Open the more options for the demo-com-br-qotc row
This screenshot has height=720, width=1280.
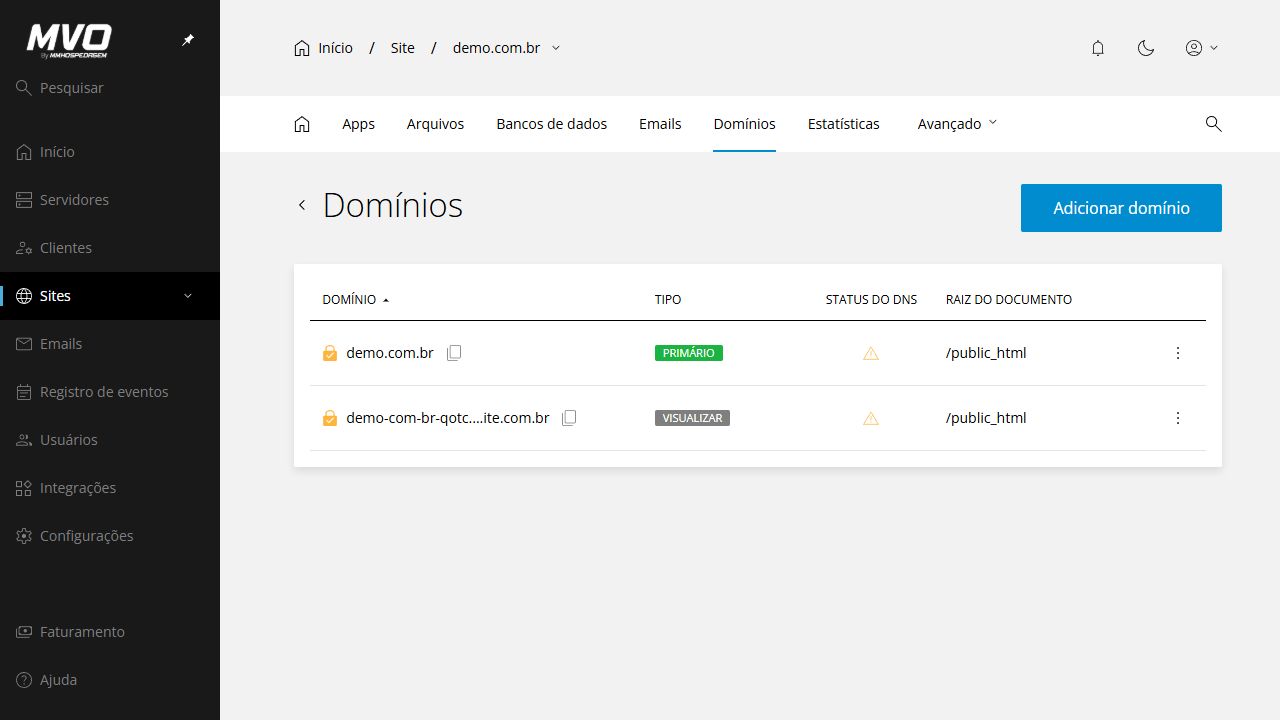point(1178,418)
